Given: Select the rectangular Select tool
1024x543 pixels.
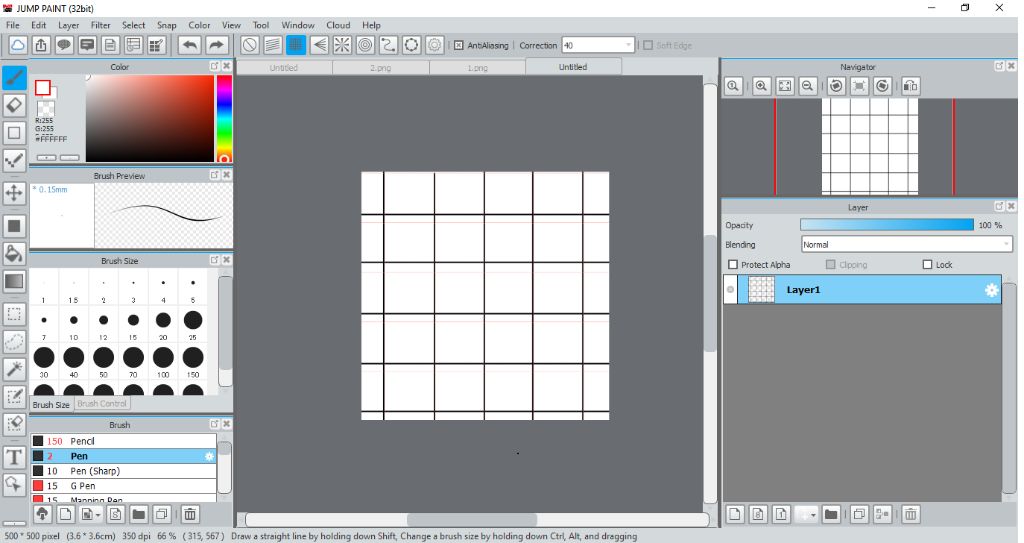Looking at the screenshot, I should [14, 314].
